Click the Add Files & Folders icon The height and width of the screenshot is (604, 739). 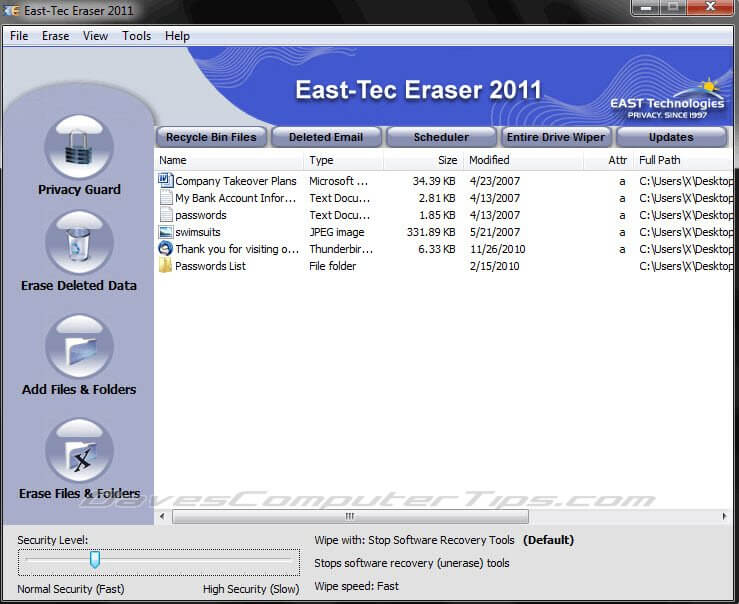(x=79, y=347)
